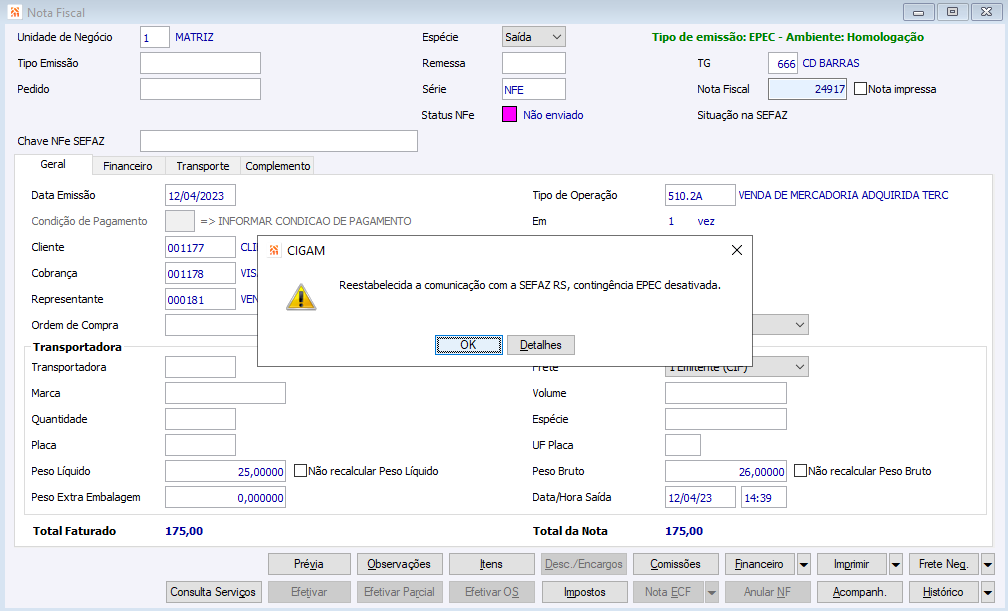This screenshot has height=611, width=1008.
Task: Open the arrow menu next to Histórico button
Action: pos(988,592)
